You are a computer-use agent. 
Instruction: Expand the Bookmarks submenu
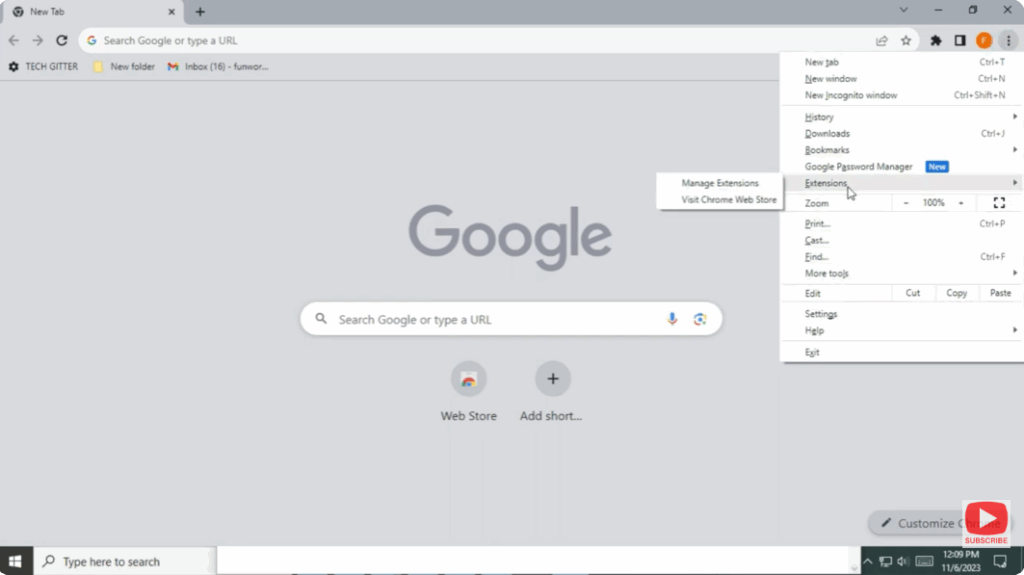[901, 150]
